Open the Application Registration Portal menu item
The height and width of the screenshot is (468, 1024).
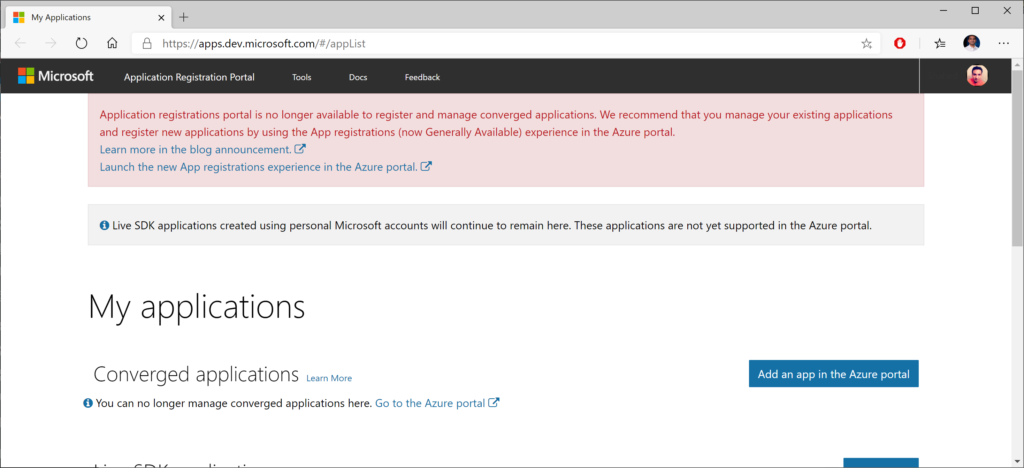point(189,77)
